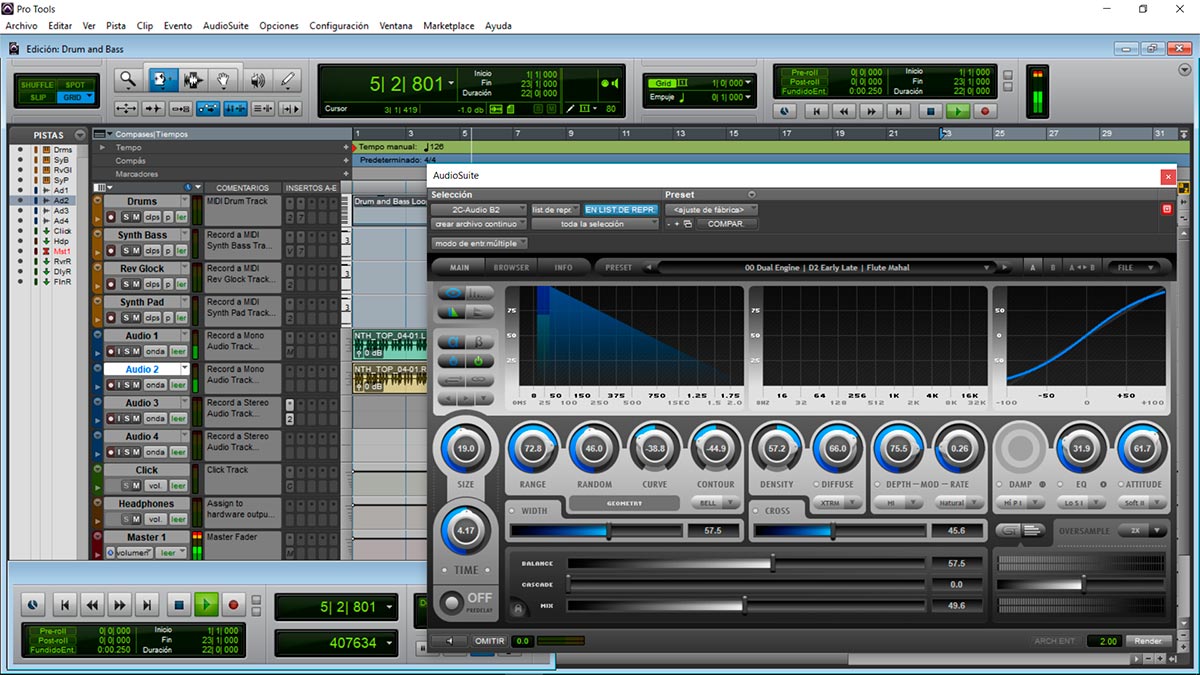Open the 'toda la selección' dropdown
The width and height of the screenshot is (1200, 675).
click(594, 224)
